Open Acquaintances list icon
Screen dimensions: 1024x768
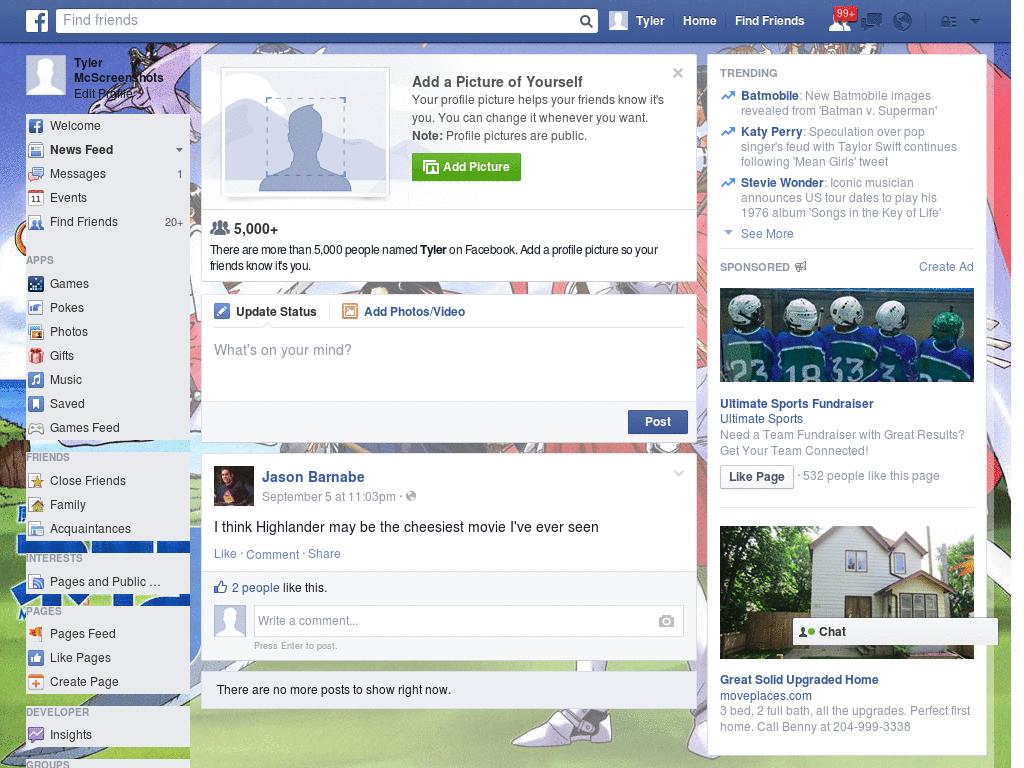36,529
